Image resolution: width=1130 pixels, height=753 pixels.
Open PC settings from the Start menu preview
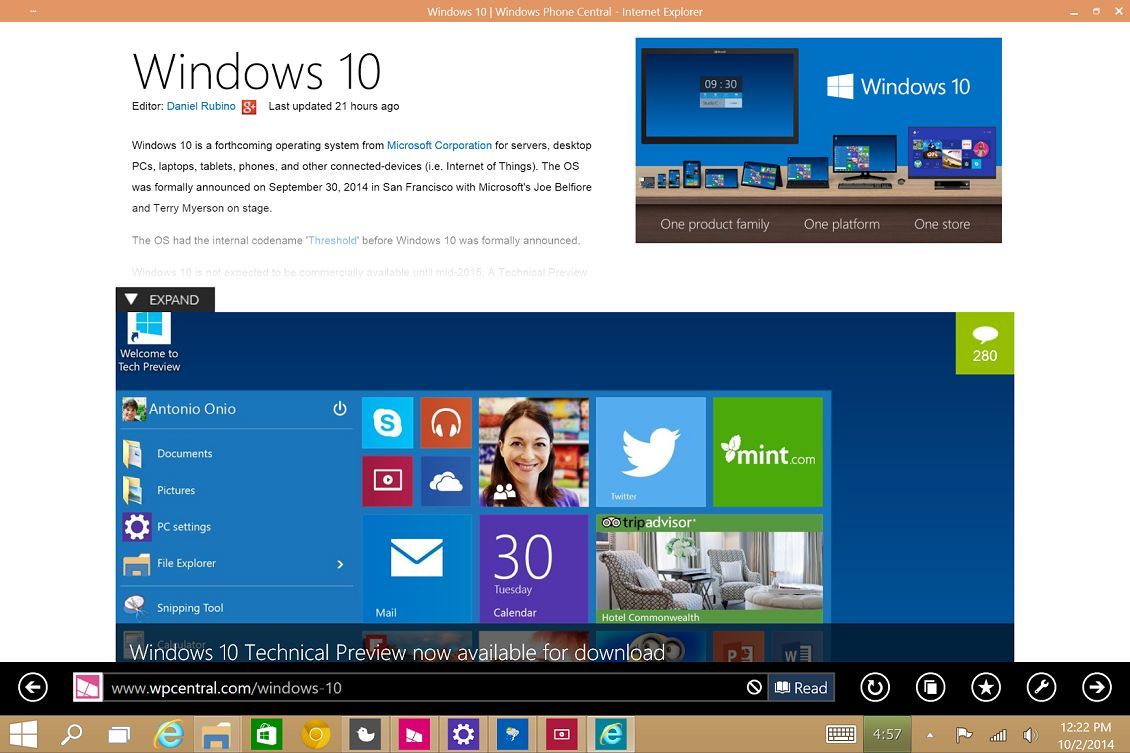pyautogui.click(x=184, y=526)
